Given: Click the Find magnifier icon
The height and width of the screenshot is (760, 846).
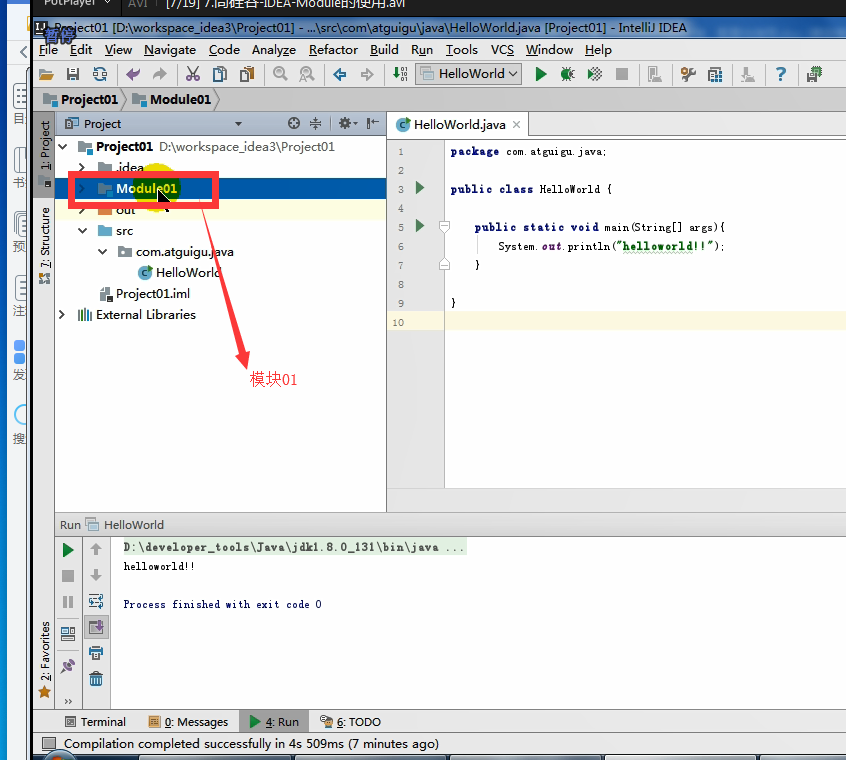Looking at the screenshot, I should [x=280, y=74].
